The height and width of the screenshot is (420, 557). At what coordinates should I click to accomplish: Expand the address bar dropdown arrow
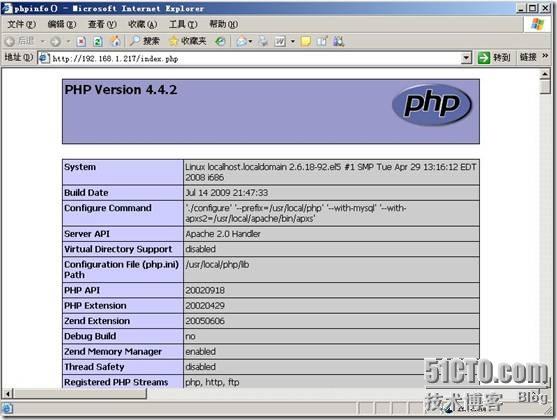tap(466, 58)
